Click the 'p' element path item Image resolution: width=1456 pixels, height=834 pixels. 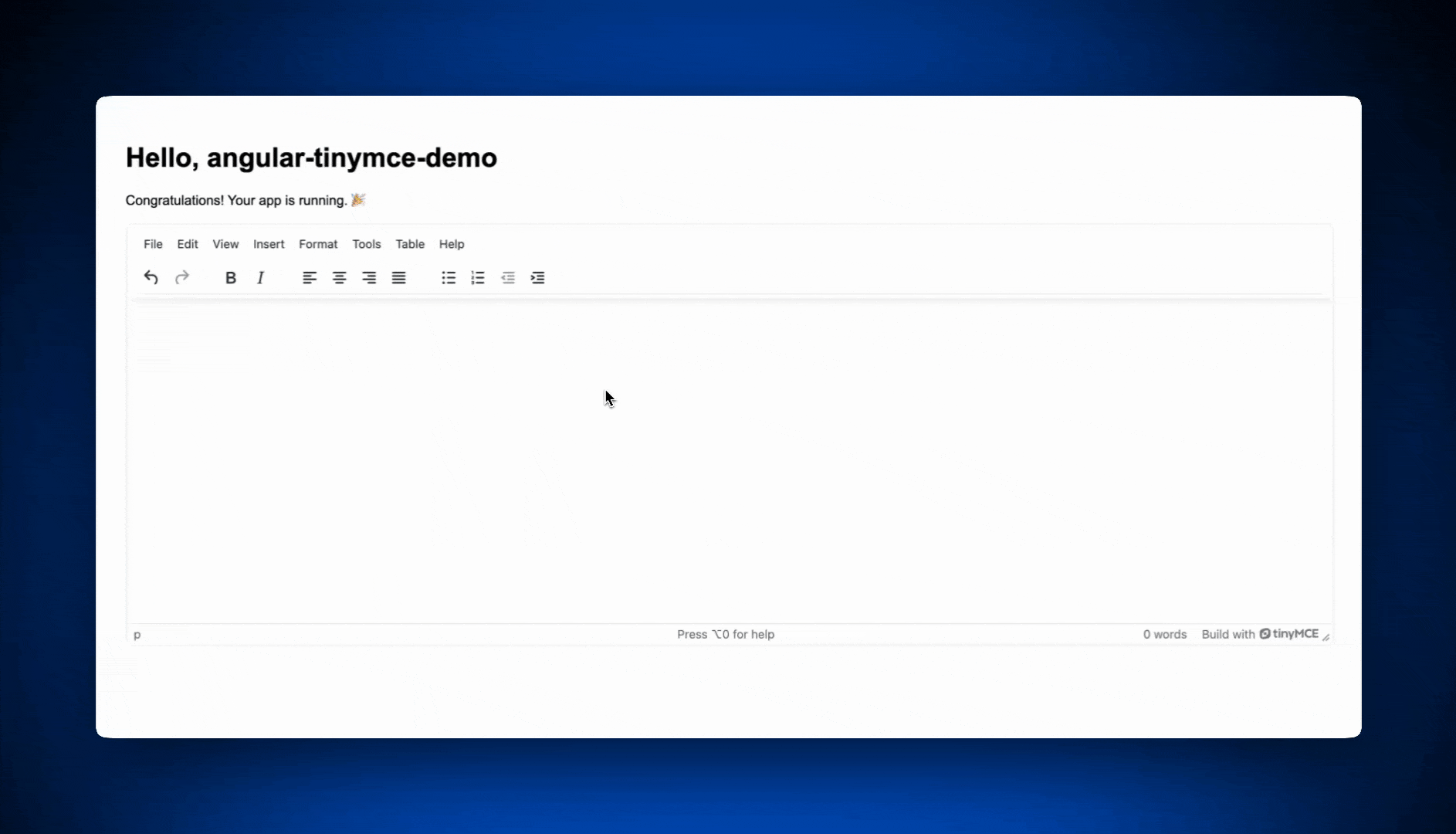point(137,635)
